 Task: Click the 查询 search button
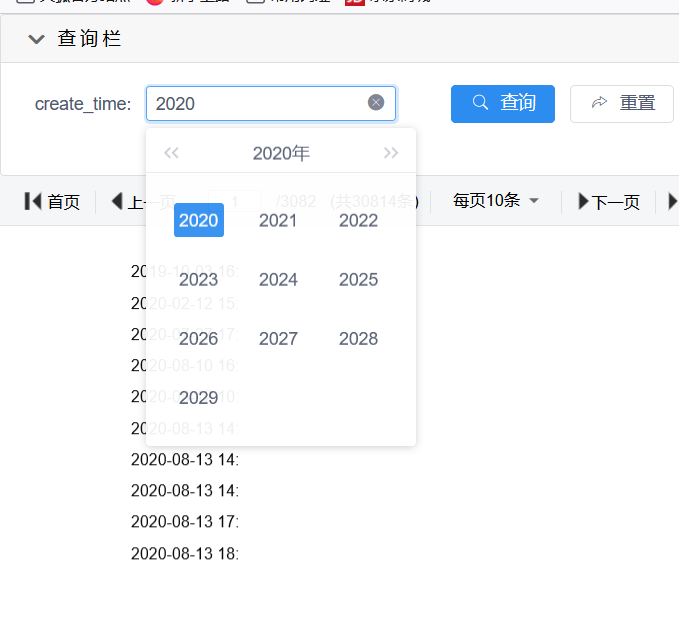pyautogui.click(x=502, y=104)
